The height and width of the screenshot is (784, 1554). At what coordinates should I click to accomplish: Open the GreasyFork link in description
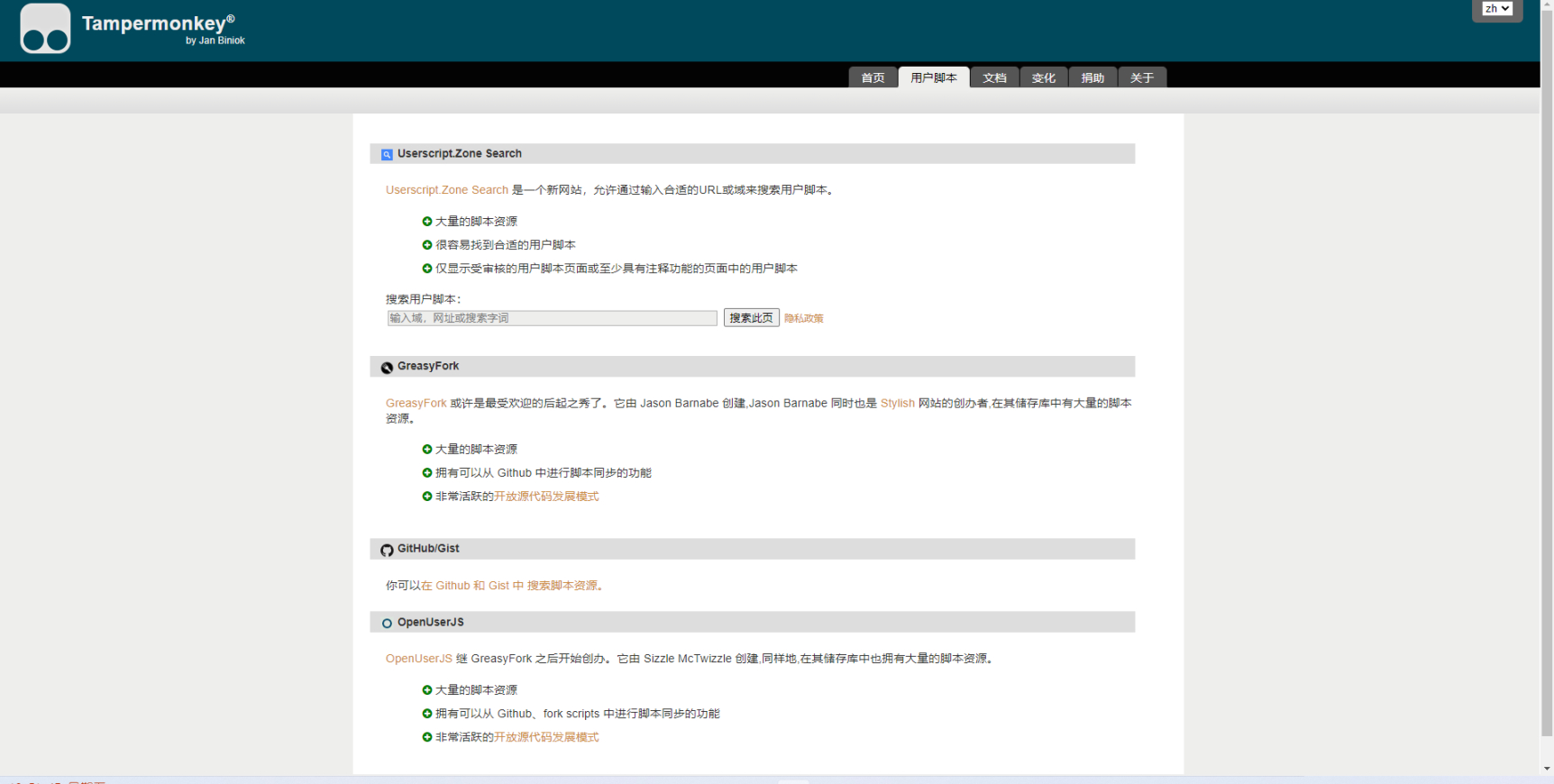[x=416, y=404]
